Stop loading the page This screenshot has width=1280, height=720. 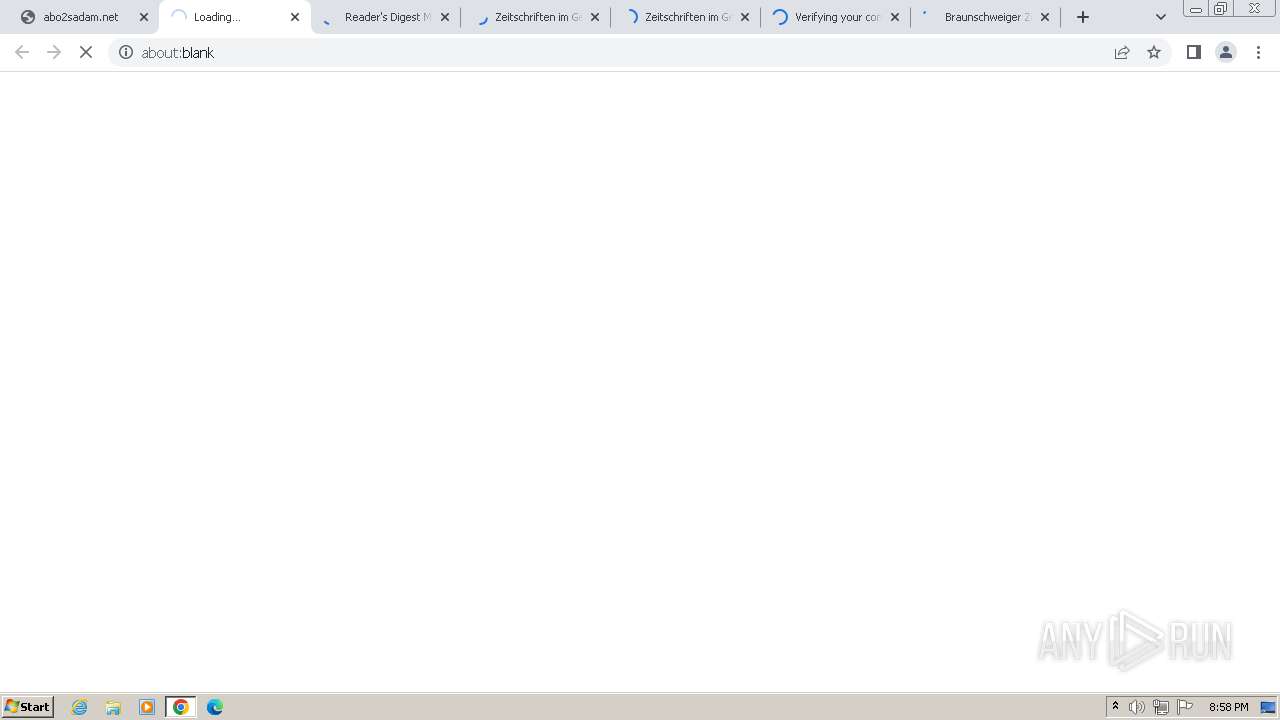pyautogui.click(x=86, y=52)
